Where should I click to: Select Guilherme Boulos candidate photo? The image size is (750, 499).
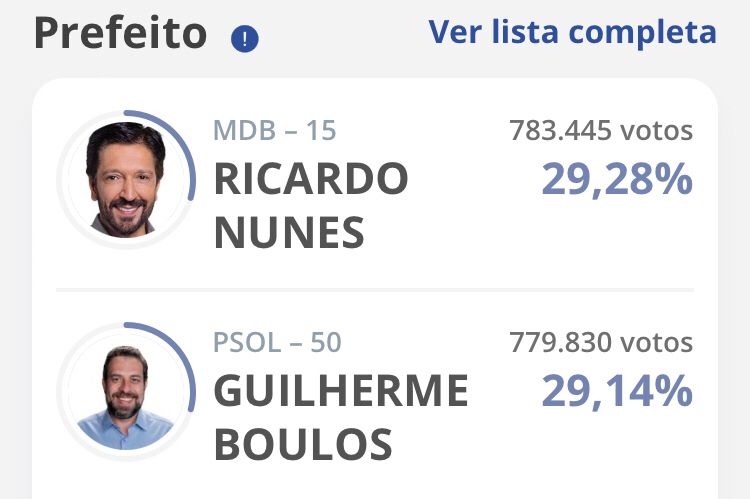126,392
